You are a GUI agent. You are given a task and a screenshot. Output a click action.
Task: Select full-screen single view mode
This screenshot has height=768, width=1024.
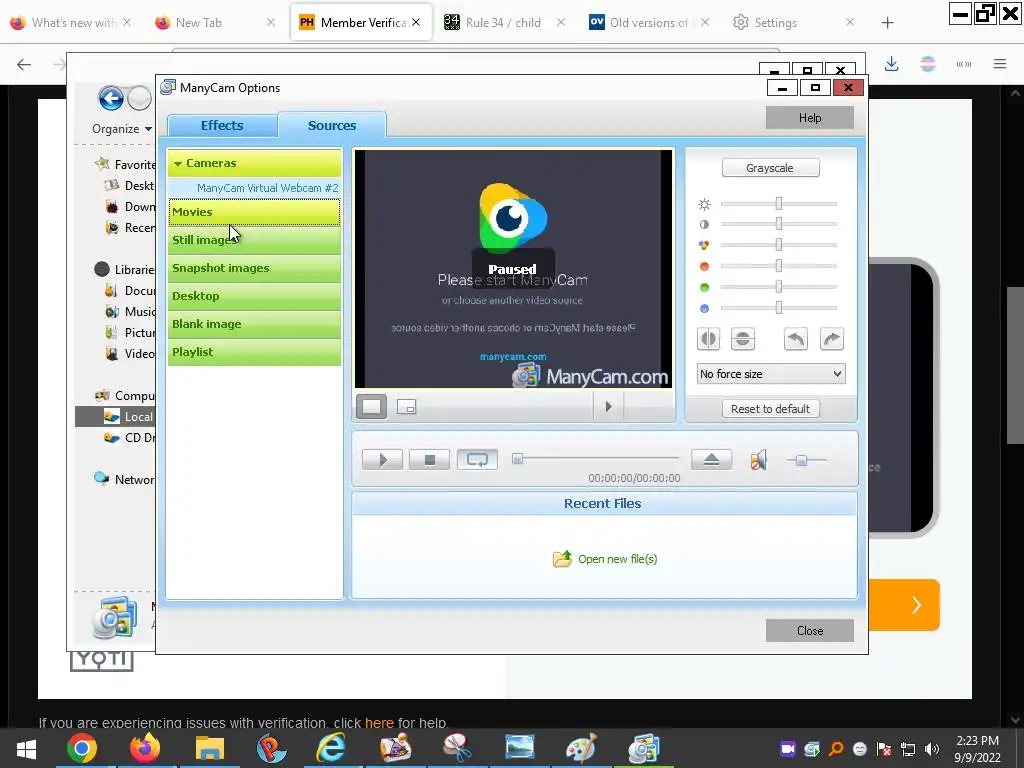pos(371,407)
